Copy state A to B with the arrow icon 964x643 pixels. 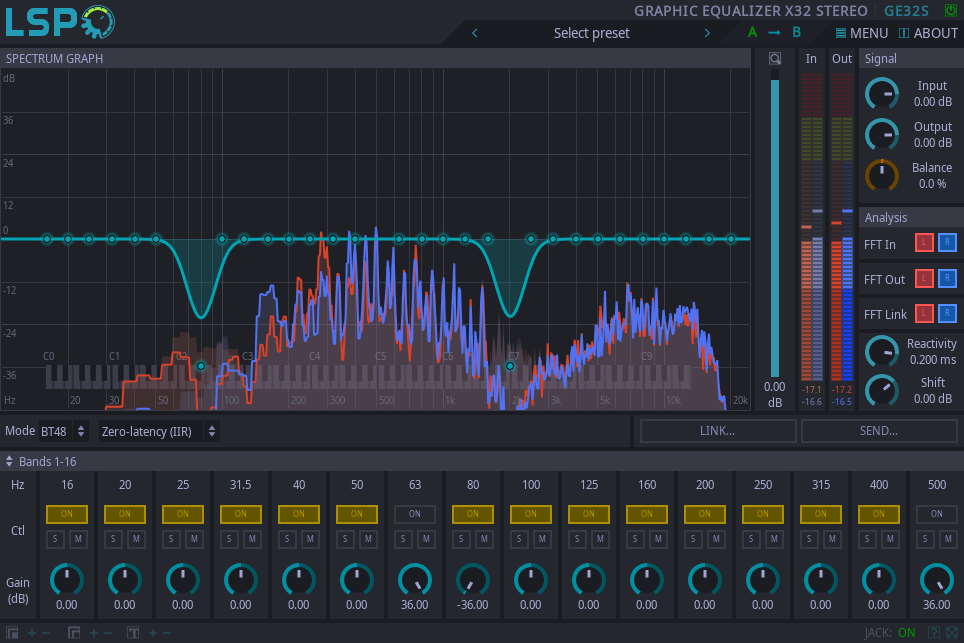point(774,33)
